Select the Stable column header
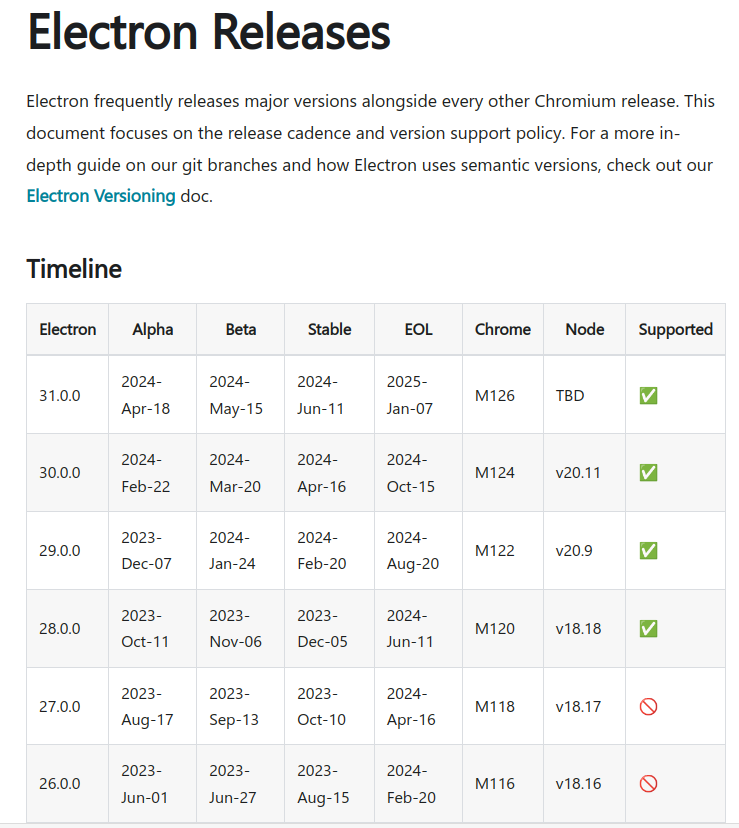 click(330, 330)
